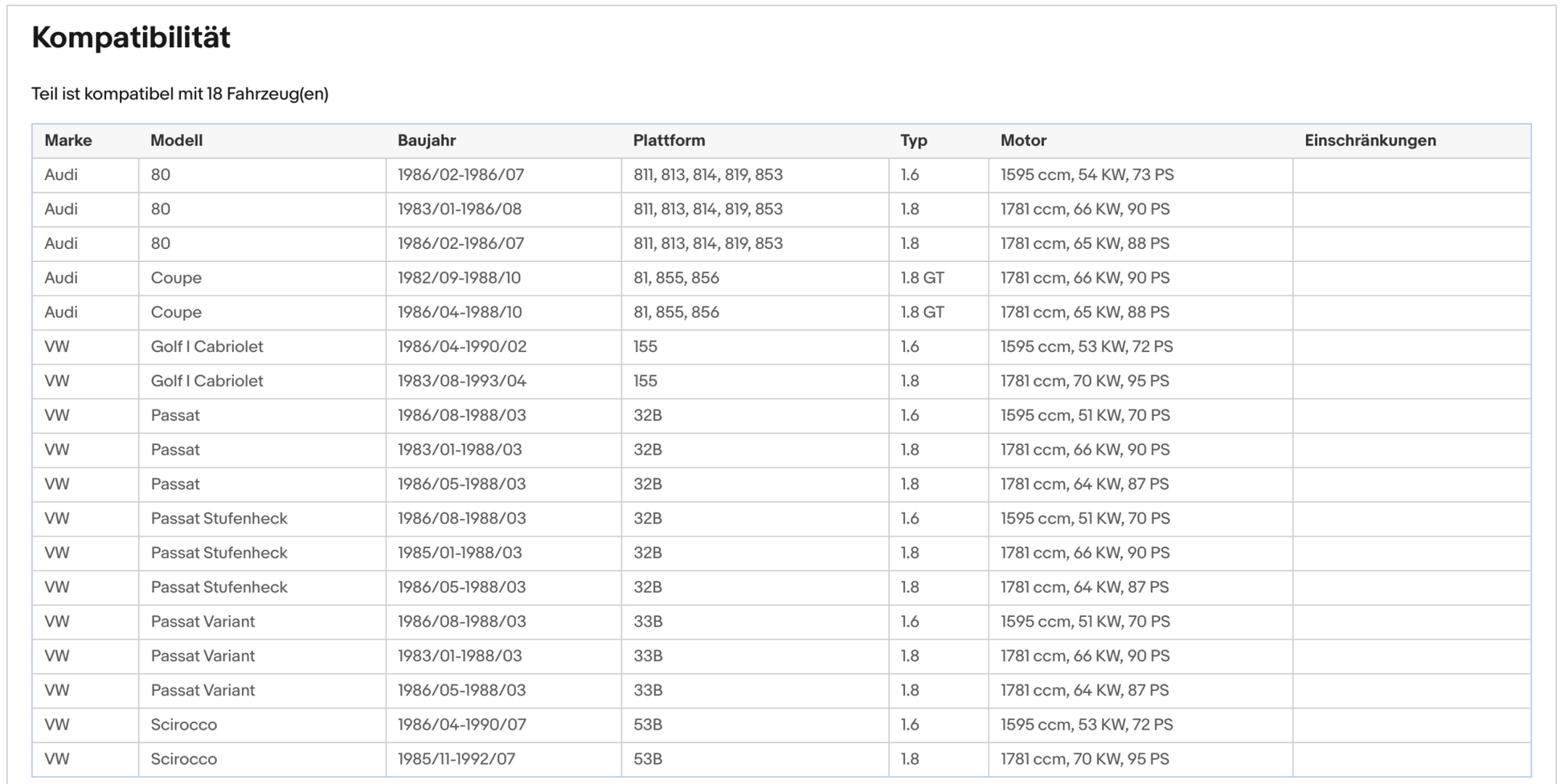
Task: Click the motor cell '1595 ccm, 54 KW, 73 PS'
Action: [x=1087, y=175]
